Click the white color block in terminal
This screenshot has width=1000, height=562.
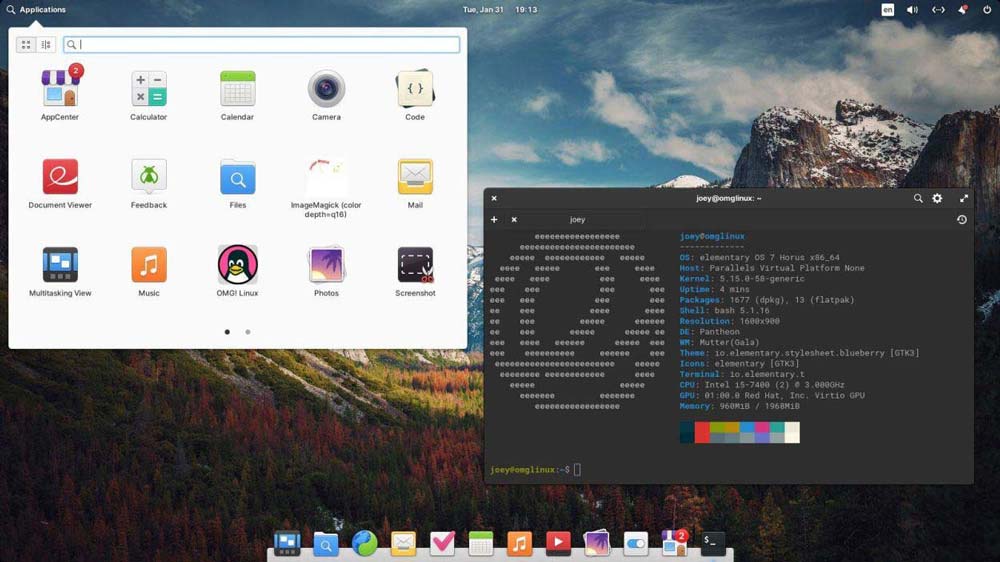click(791, 433)
